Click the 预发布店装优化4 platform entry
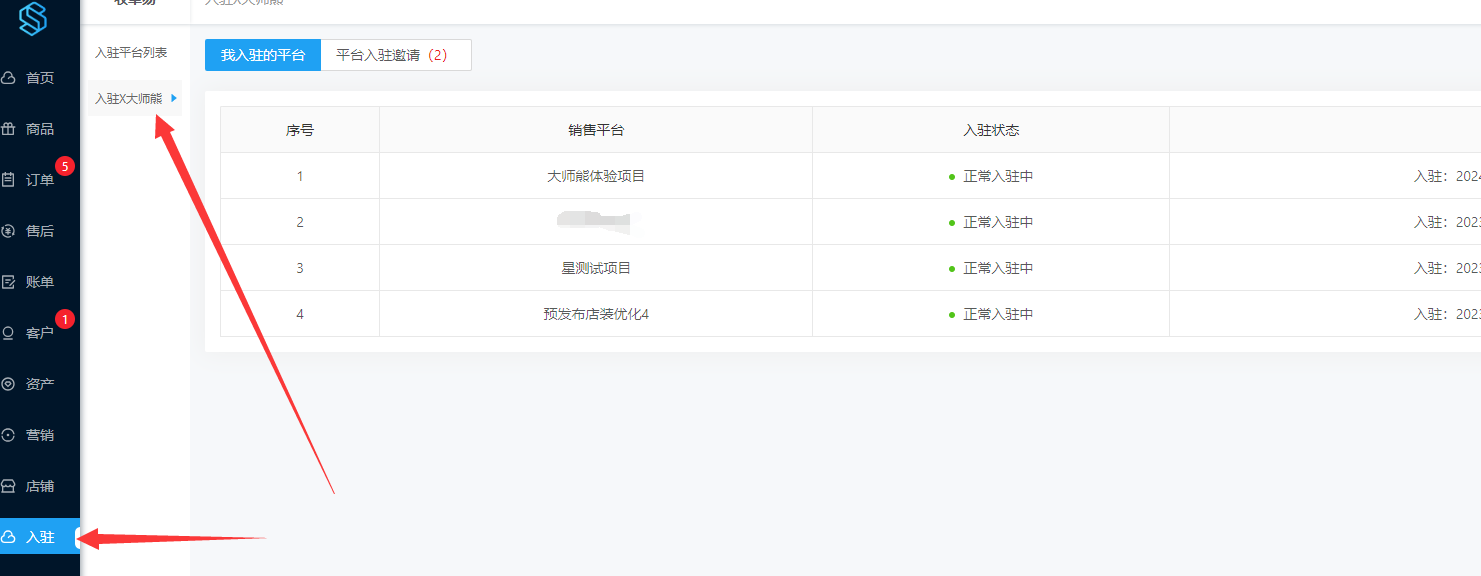Viewport: 1481px width, 576px height. (x=596, y=314)
